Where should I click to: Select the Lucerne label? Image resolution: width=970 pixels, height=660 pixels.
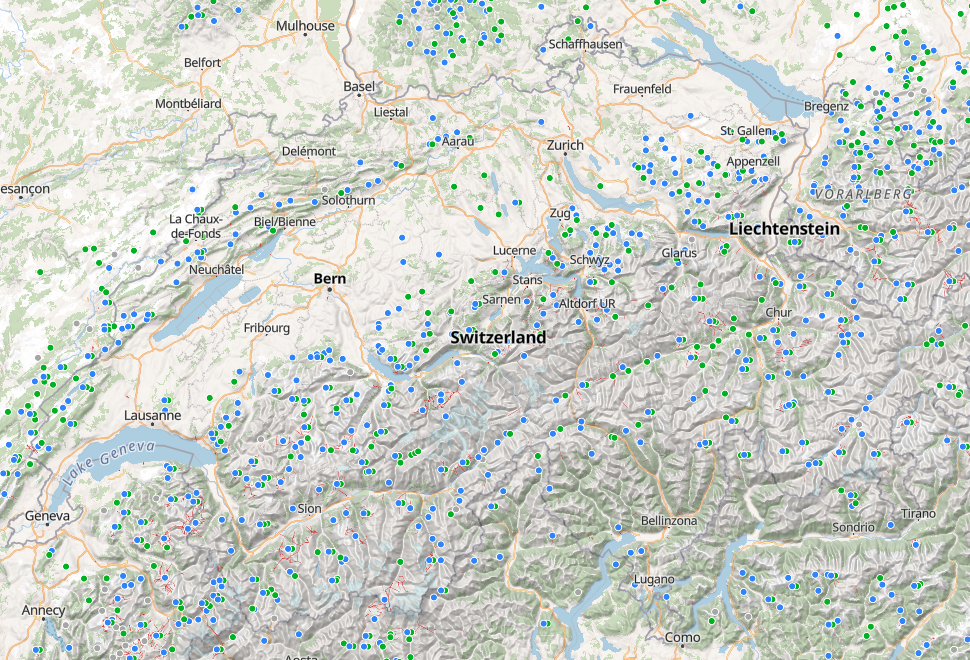(514, 250)
